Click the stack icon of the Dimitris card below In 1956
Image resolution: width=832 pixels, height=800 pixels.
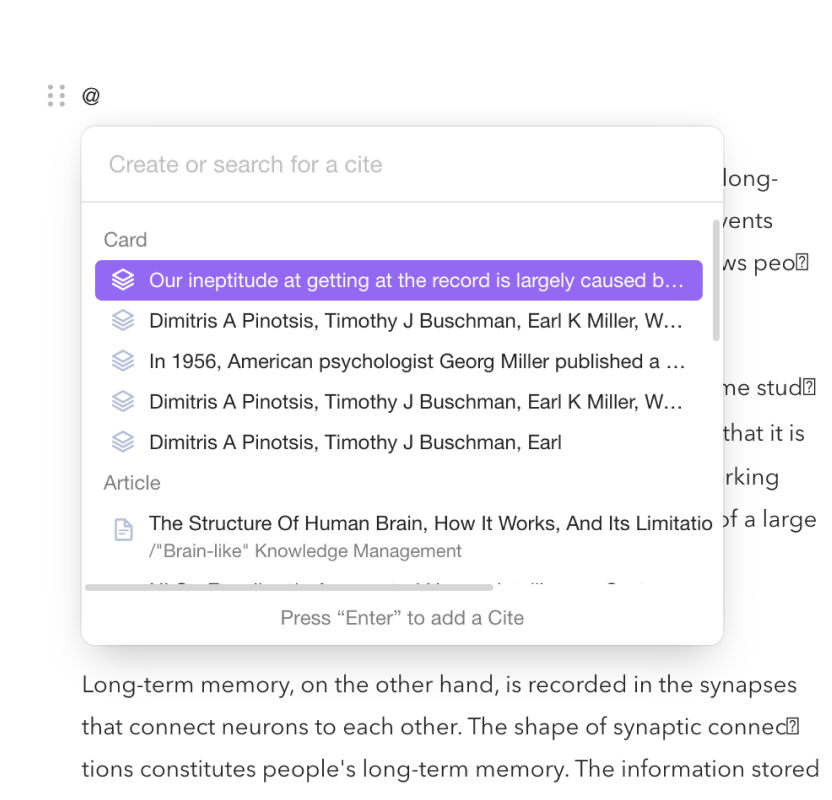coord(123,402)
